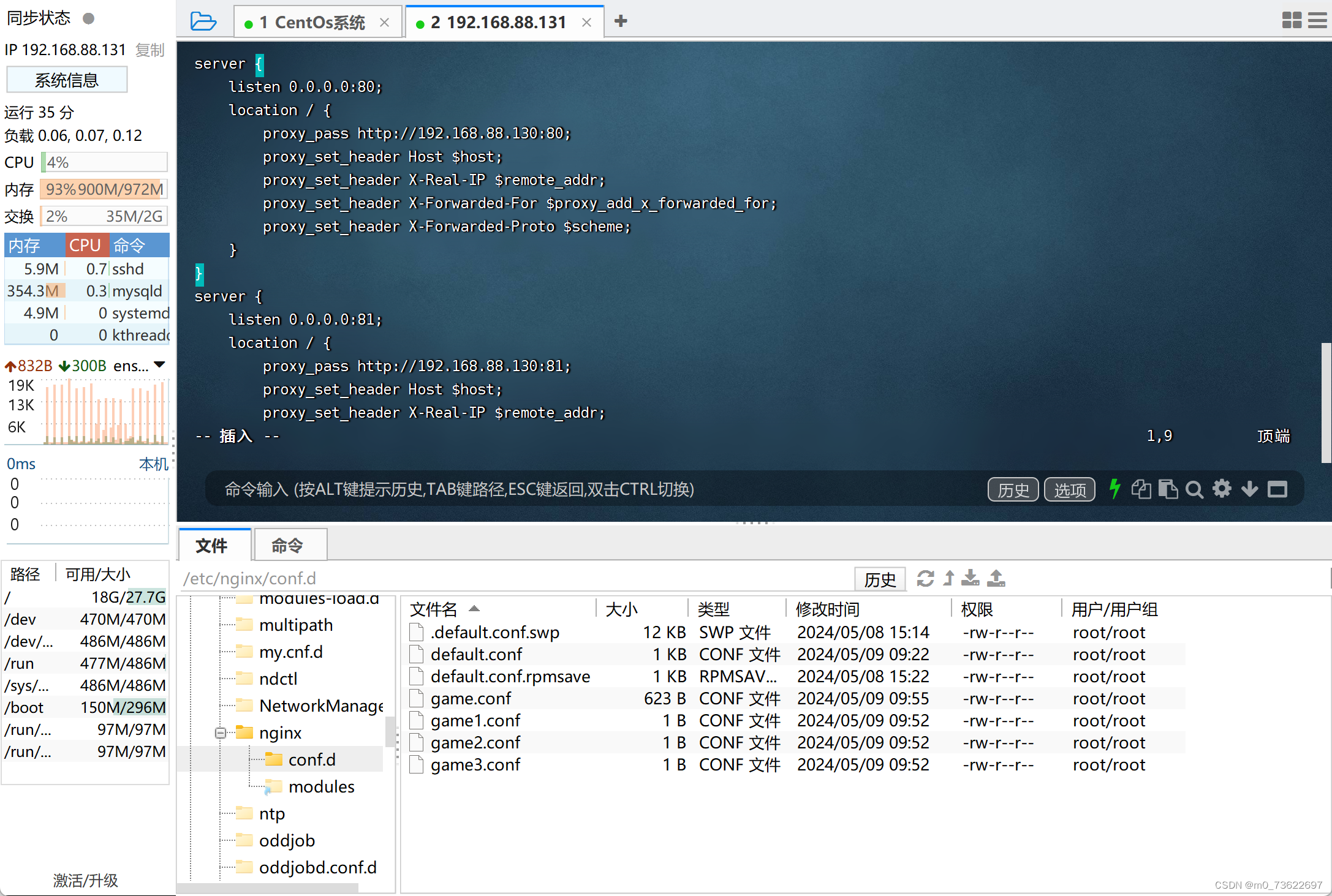Sort processes by CPU header
This screenshot has height=896, width=1332.
(87, 245)
